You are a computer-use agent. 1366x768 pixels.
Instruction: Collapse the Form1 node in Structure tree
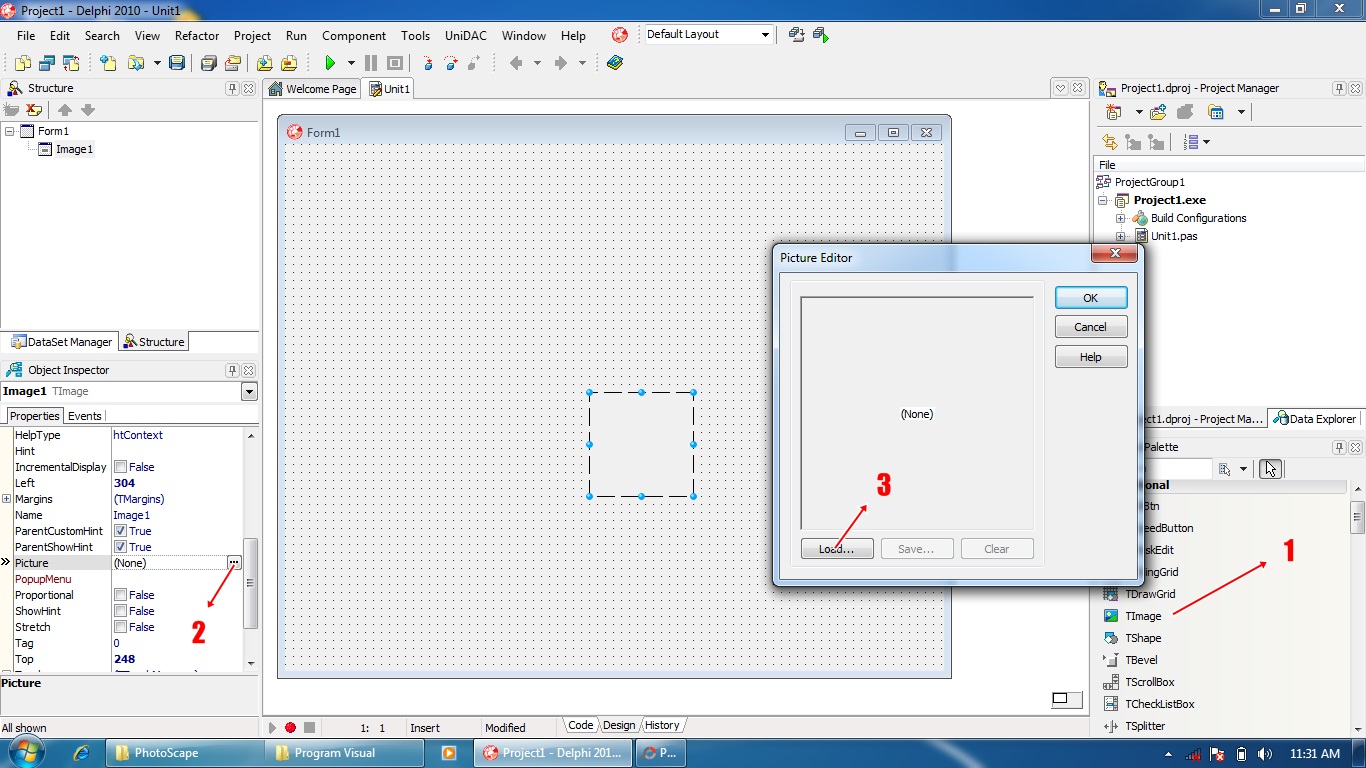click(10, 131)
